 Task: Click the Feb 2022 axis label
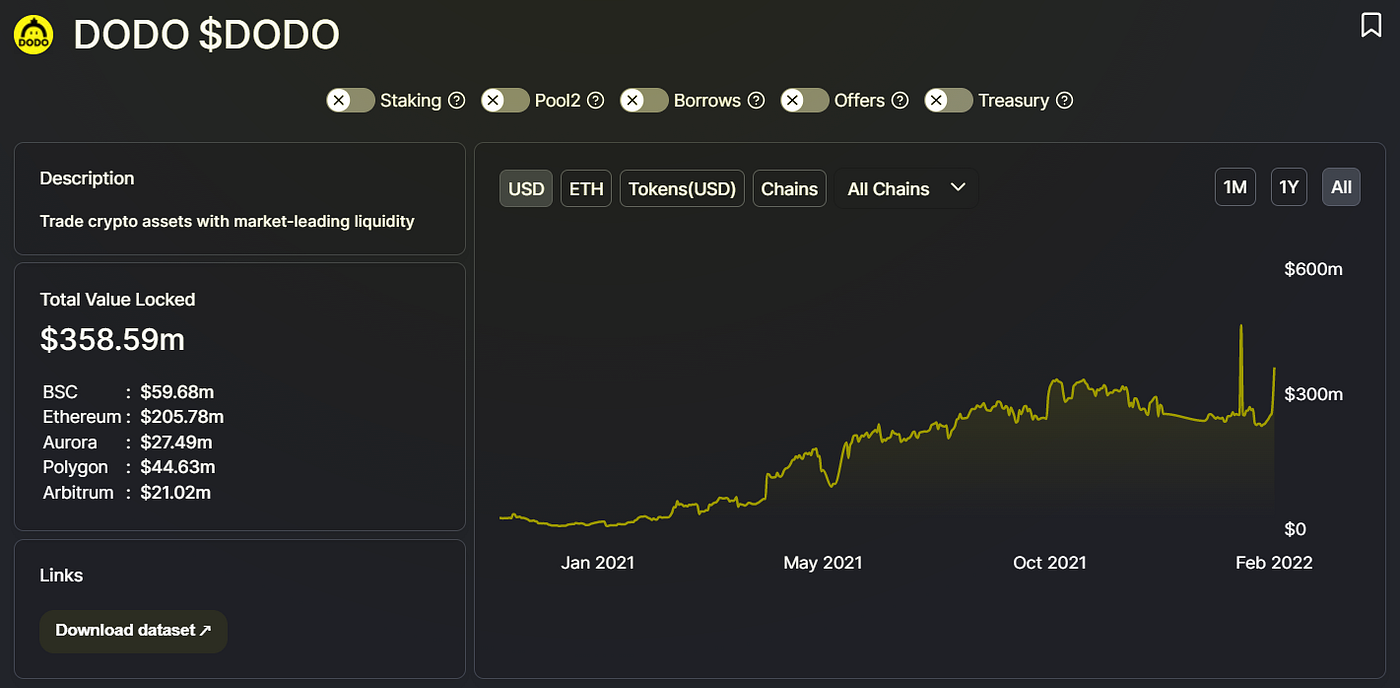click(1274, 563)
